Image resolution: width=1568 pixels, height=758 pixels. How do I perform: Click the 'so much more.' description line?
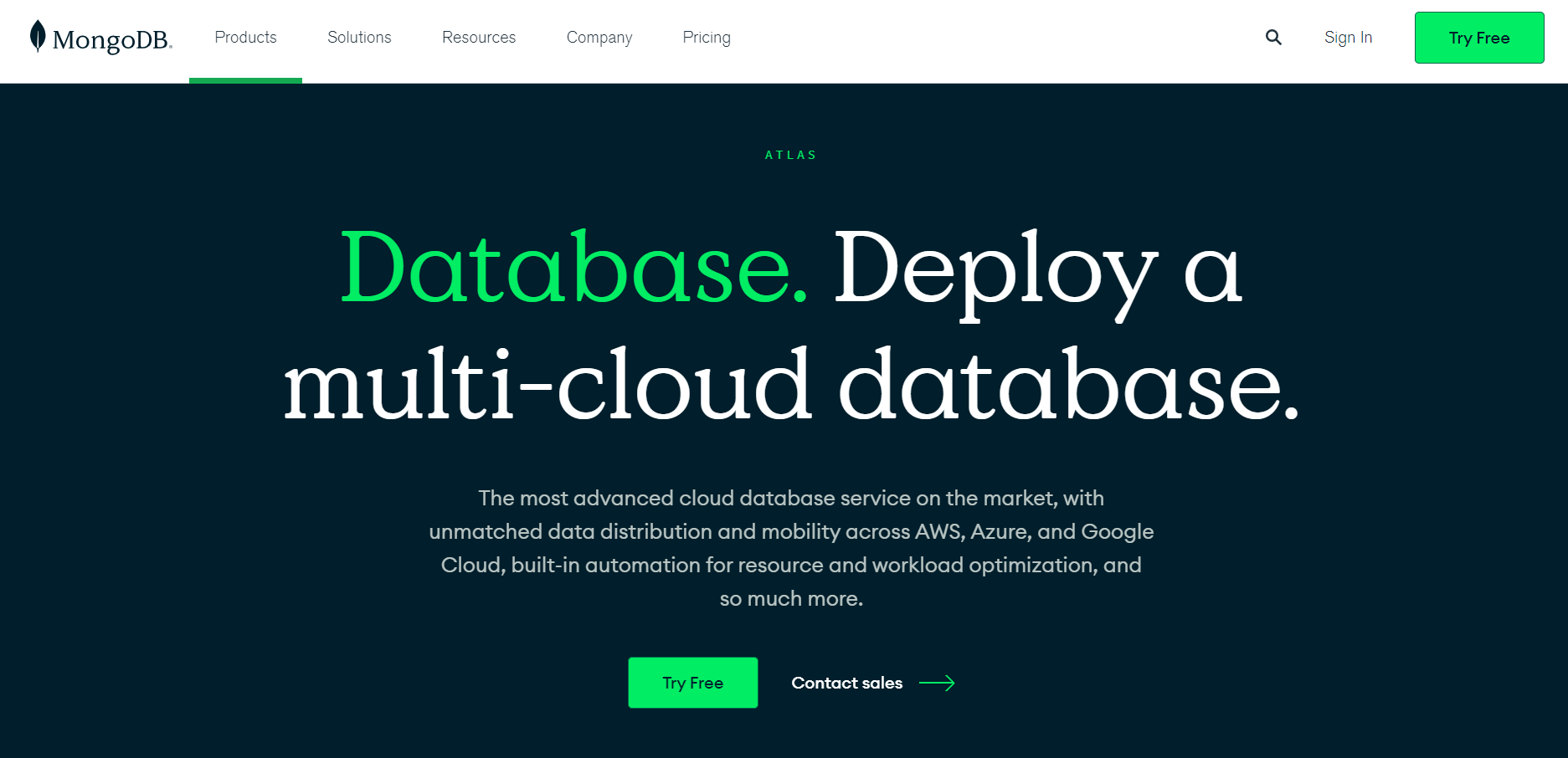(x=791, y=599)
